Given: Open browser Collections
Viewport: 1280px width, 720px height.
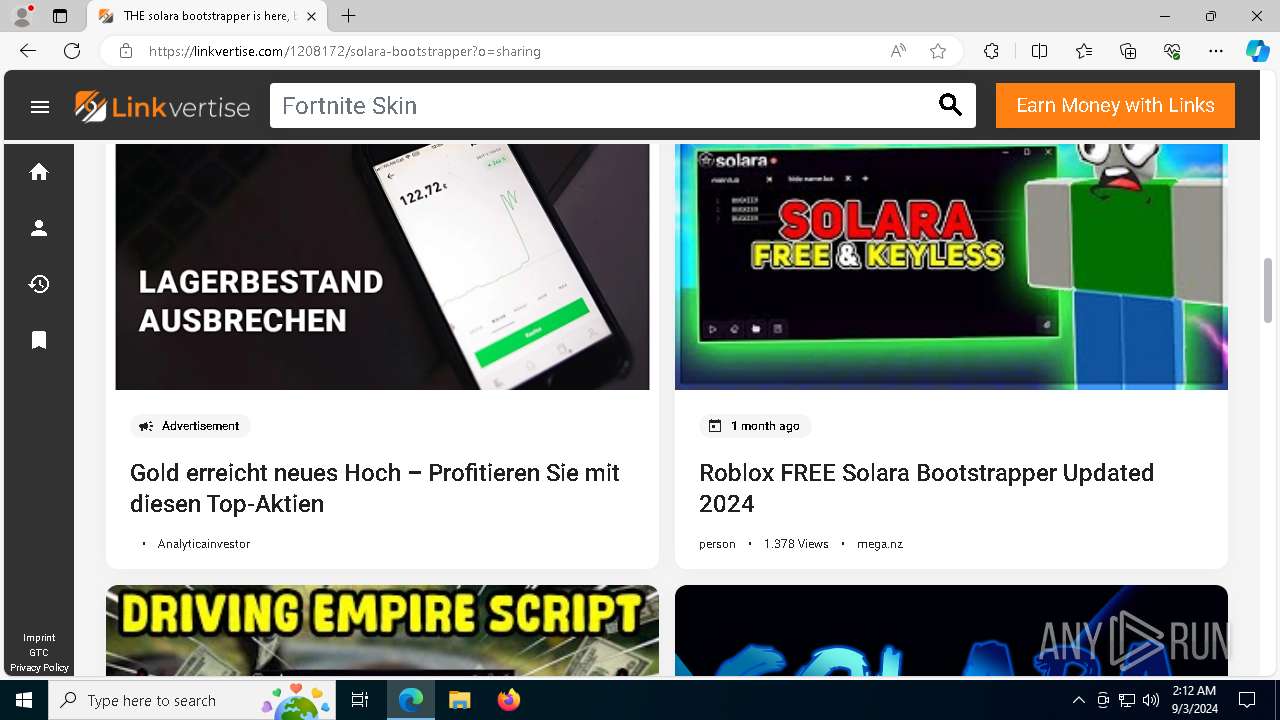Looking at the screenshot, I should [x=1128, y=51].
